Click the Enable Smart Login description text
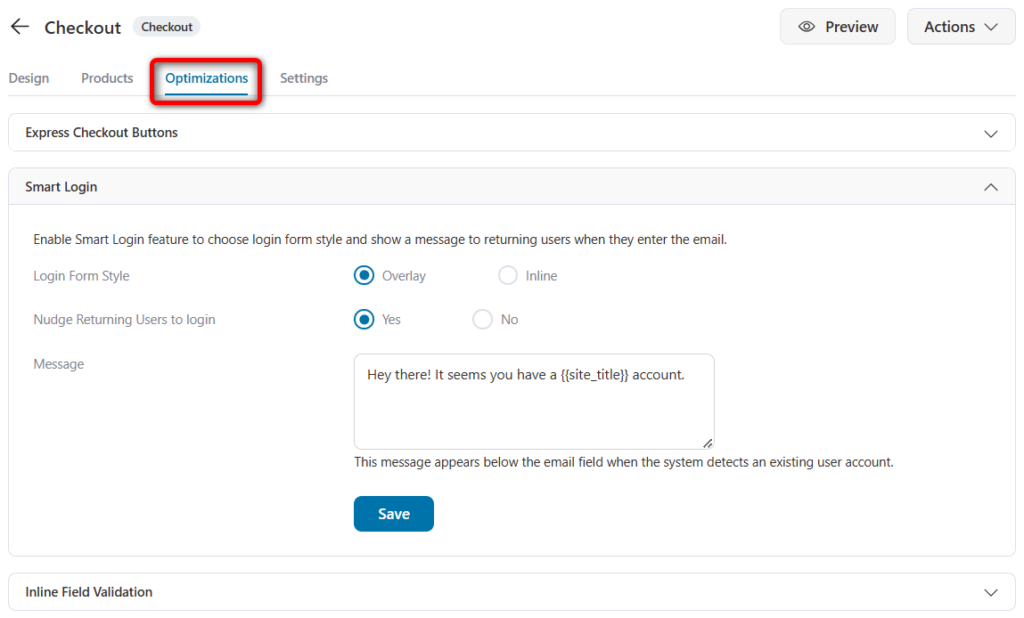 380,239
